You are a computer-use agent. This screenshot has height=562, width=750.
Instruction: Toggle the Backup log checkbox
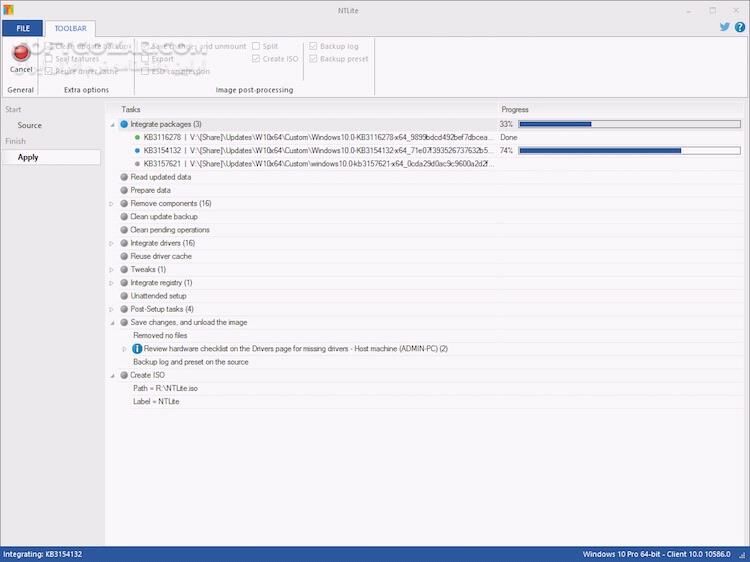pos(314,46)
